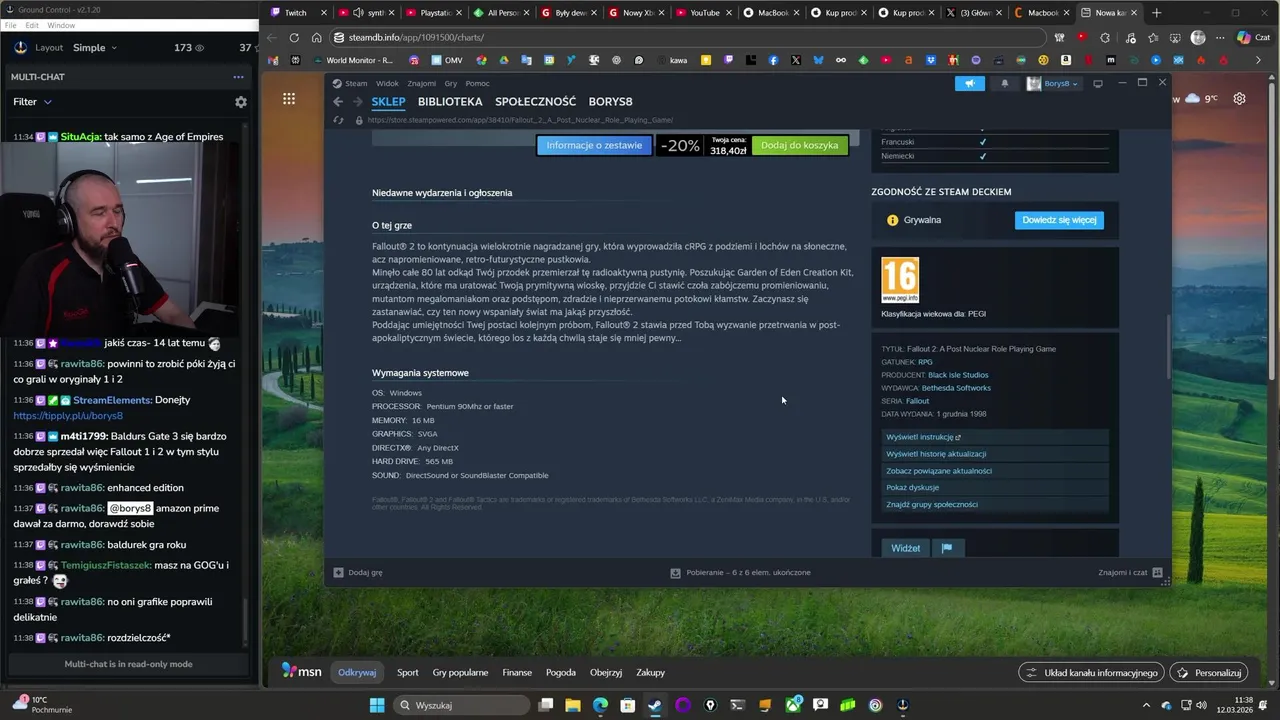The height and width of the screenshot is (720, 1280).
Task: Open the BORYS8 profile tab
Action: [x=610, y=102]
